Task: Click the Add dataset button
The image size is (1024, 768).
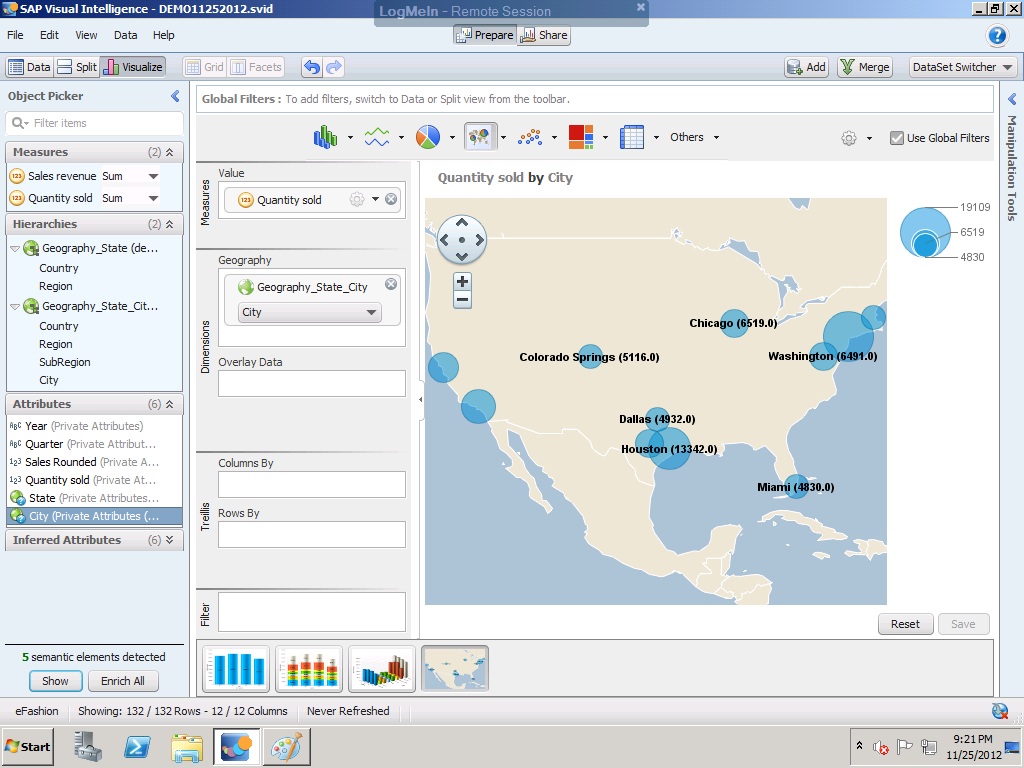Action: point(807,67)
